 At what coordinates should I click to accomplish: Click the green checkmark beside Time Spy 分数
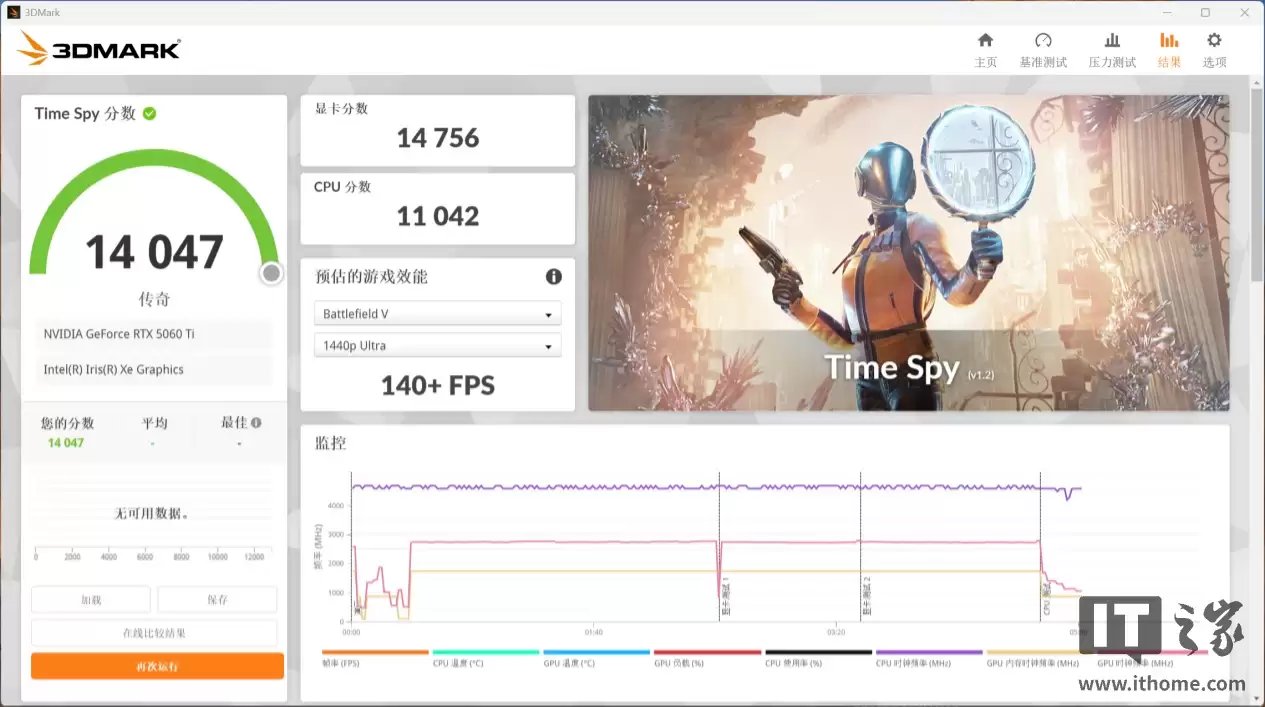(x=149, y=113)
